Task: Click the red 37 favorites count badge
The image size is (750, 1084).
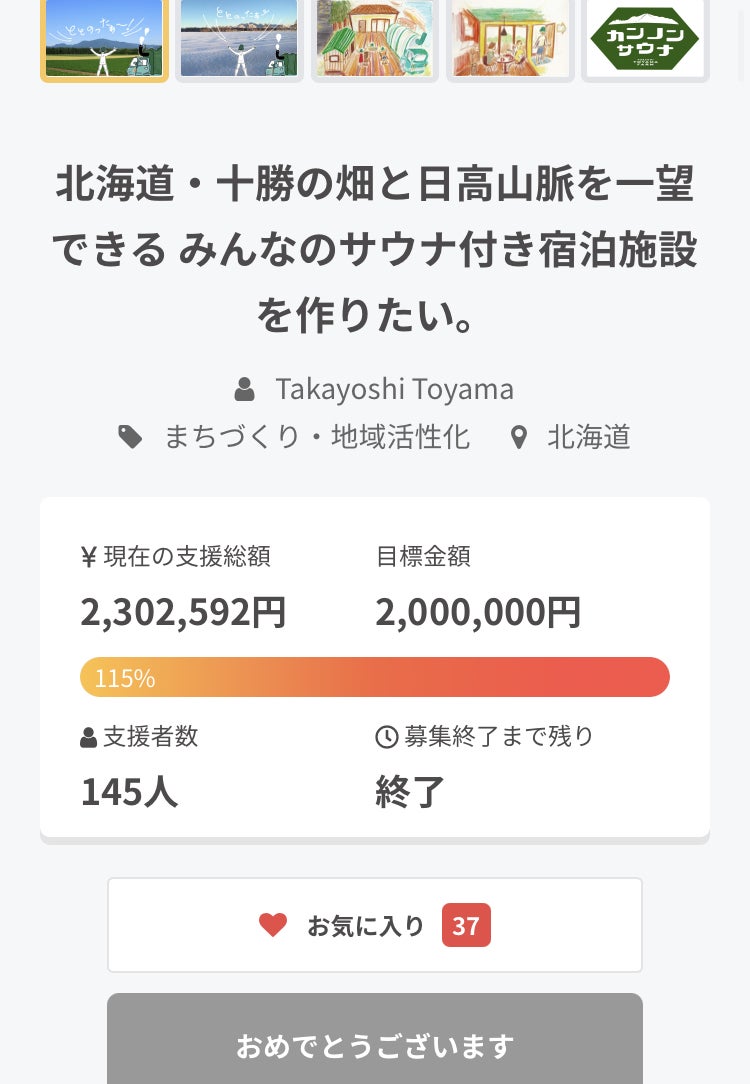Action: (x=466, y=925)
